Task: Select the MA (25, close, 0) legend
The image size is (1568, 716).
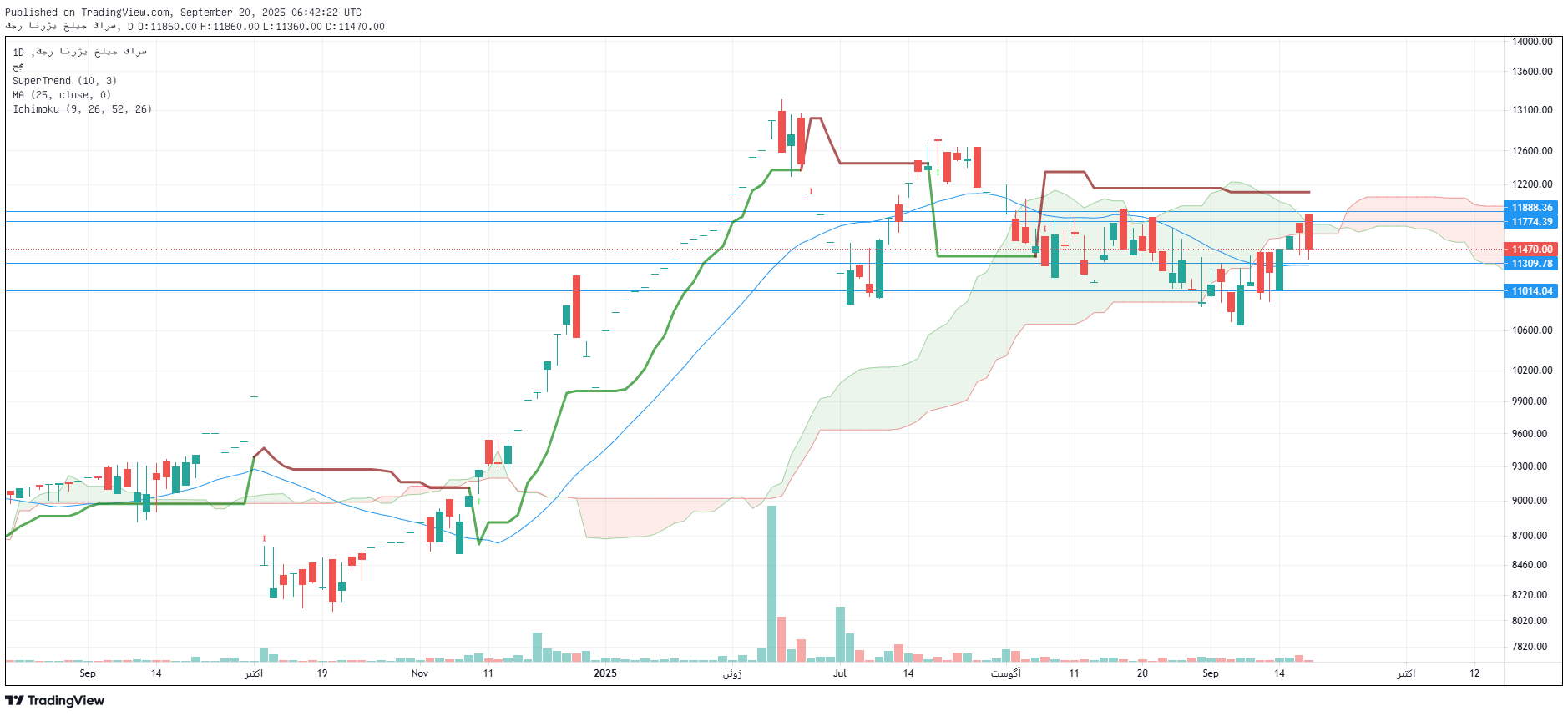Action: pos(62,95)
